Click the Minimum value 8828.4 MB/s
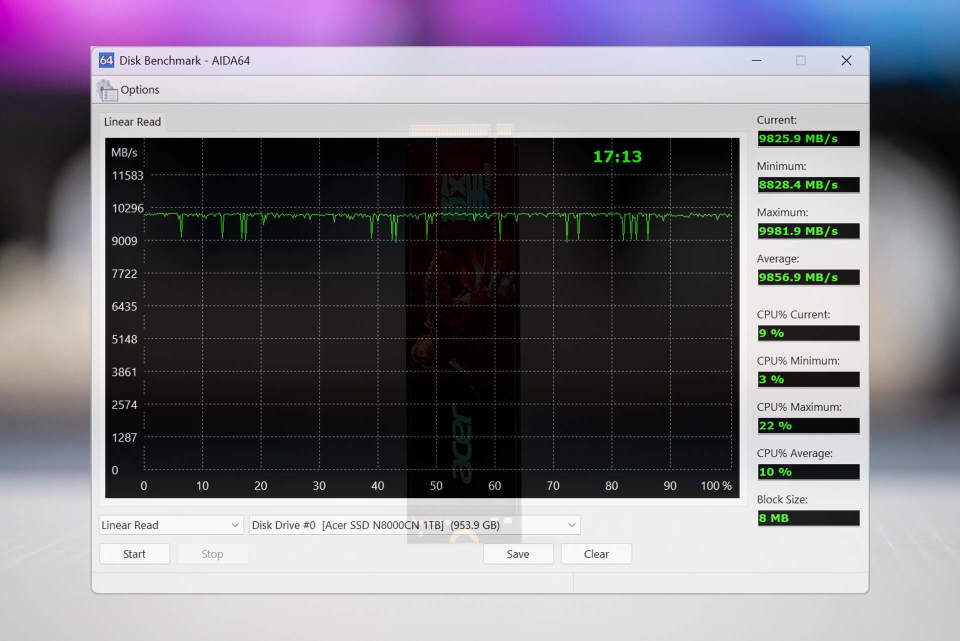Viewport: 960px width, 641px height. click(808, 185)
